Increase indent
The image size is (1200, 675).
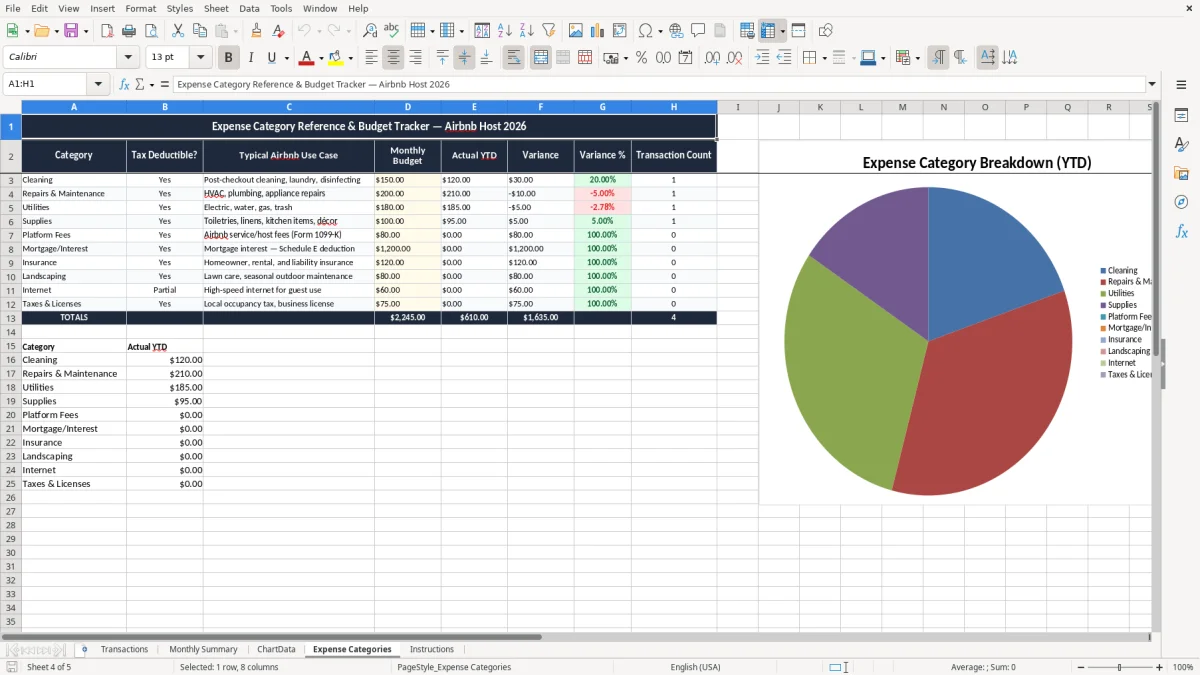762,58
